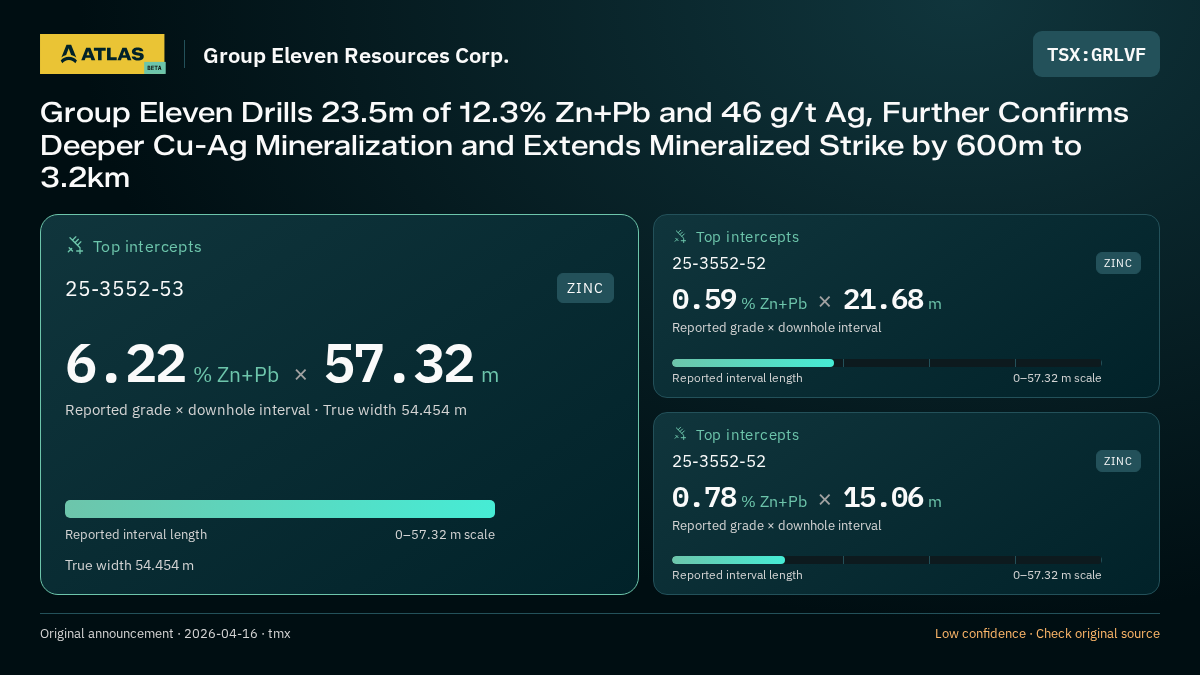Click the Group Eleven Resources Corp. company name
Image resolution: width=1200 pixels, height=675 pixels.
pos(356,56)
